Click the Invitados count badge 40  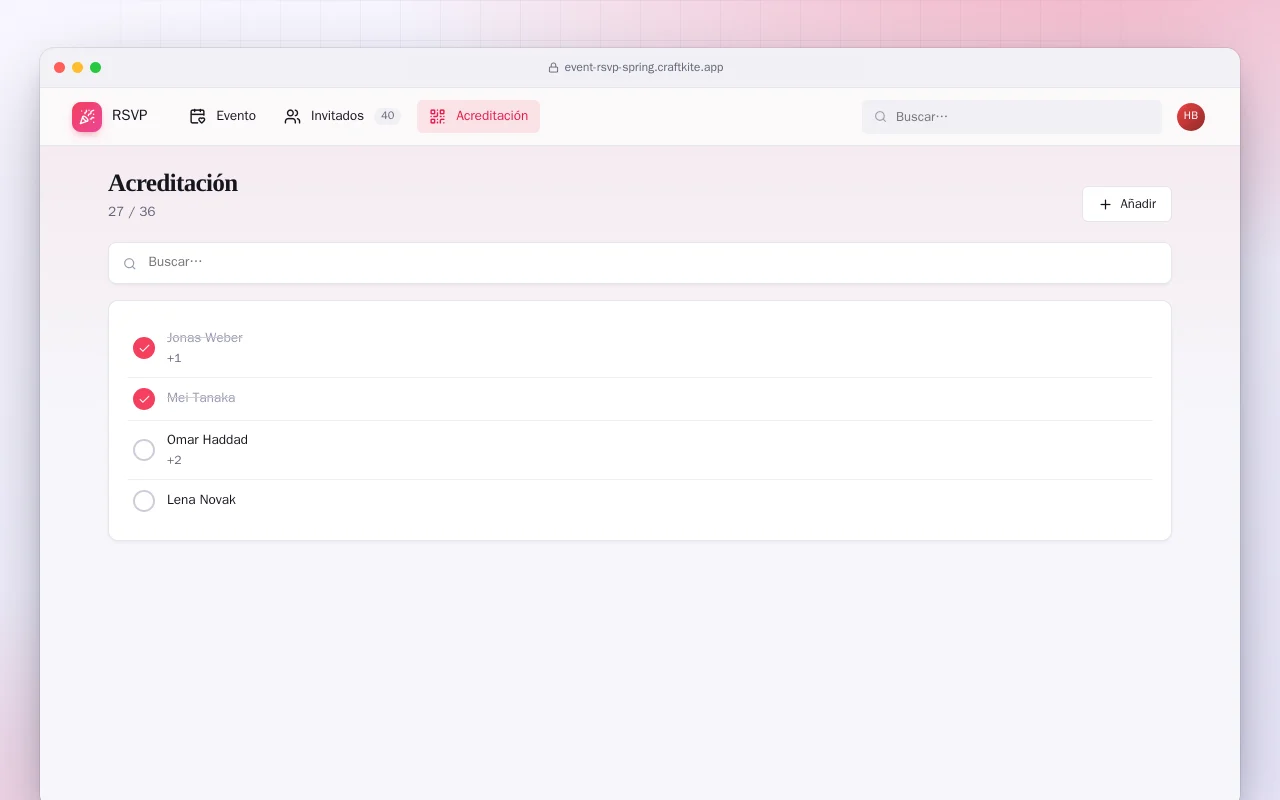tap(387, 116)
